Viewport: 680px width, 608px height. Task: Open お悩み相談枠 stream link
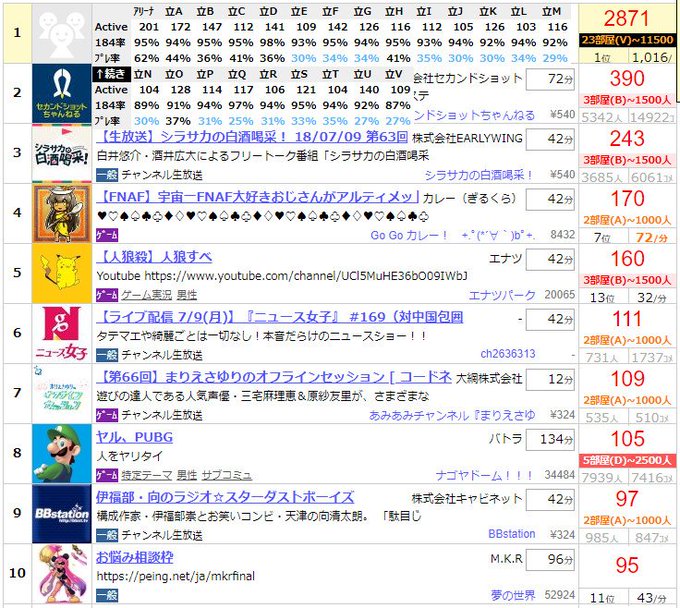[134, 557]
